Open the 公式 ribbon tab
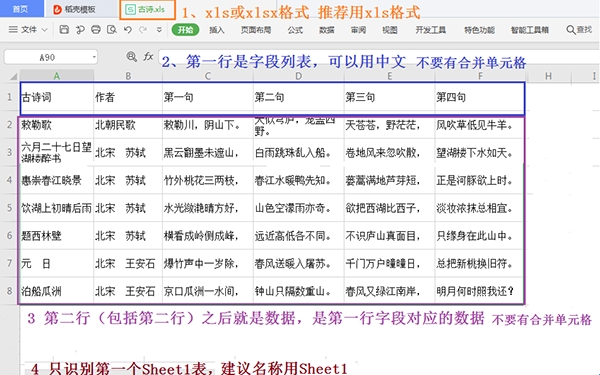 coord(295,30)
